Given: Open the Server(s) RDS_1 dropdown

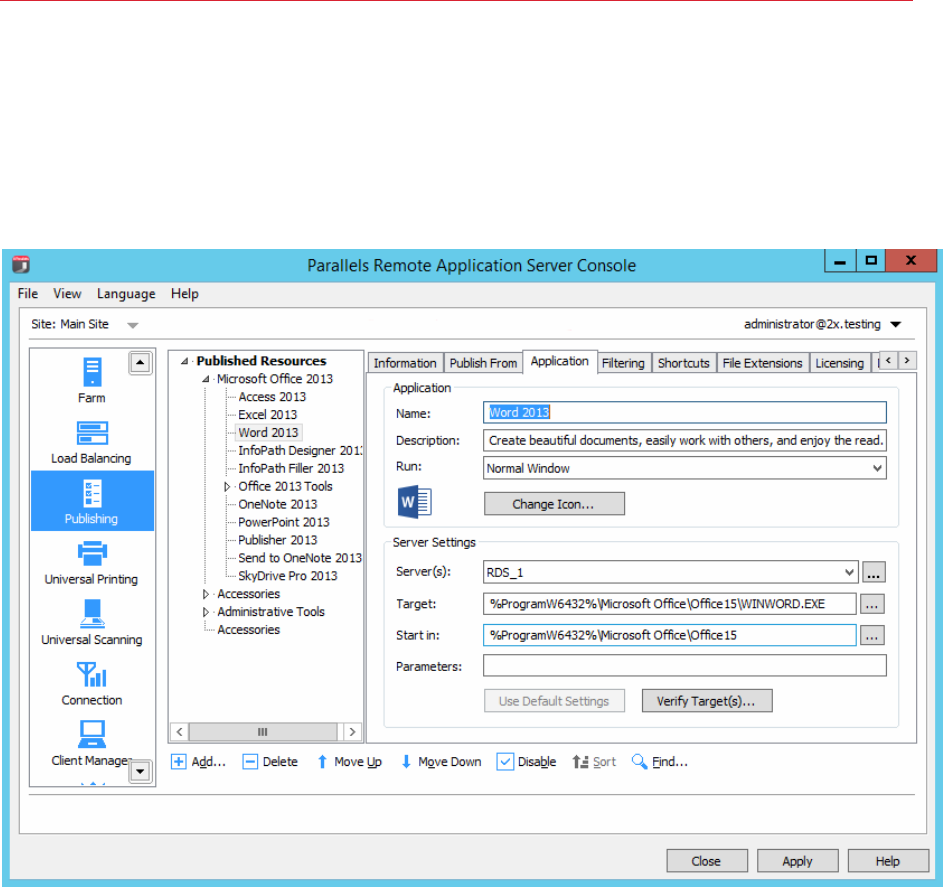Looking at the screenshot, I should pos(849,572).
